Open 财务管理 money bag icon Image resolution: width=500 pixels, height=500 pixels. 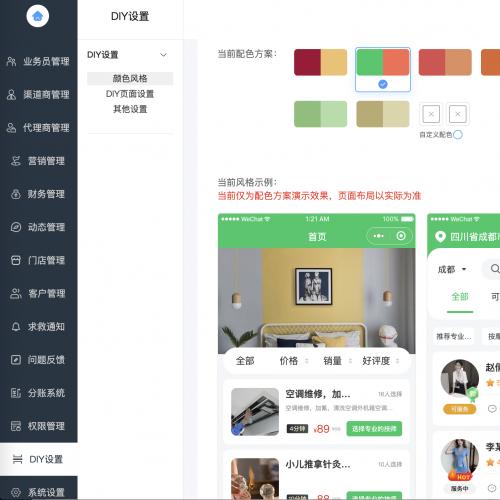point(16,194)
